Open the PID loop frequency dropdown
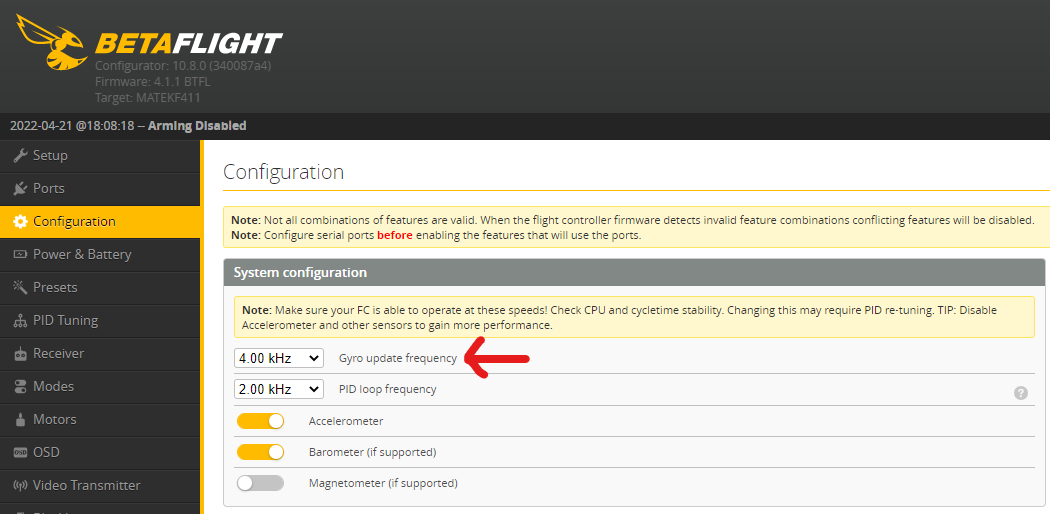 point(279,389)
